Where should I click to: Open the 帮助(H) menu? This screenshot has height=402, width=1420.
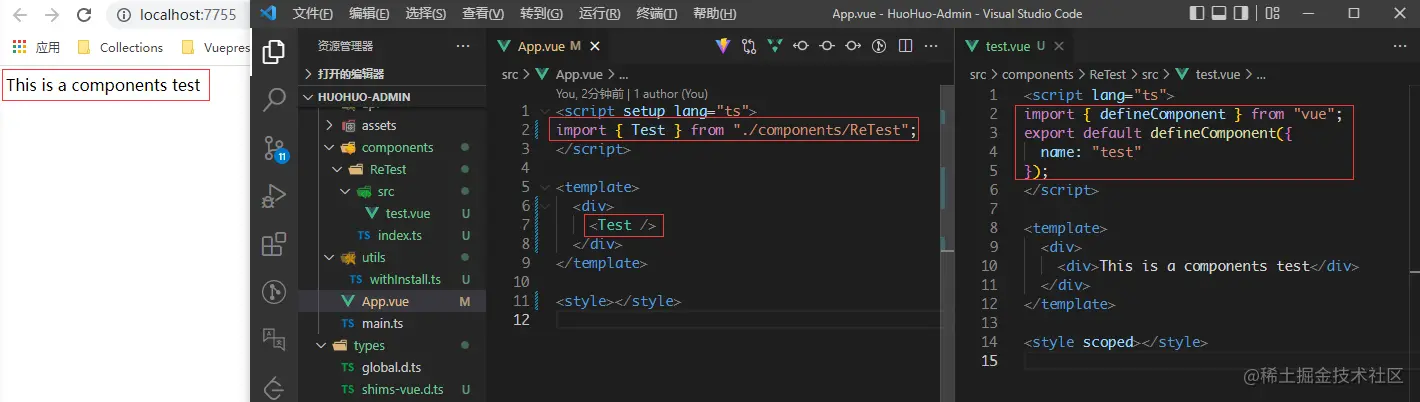click(x=715, y=14)
